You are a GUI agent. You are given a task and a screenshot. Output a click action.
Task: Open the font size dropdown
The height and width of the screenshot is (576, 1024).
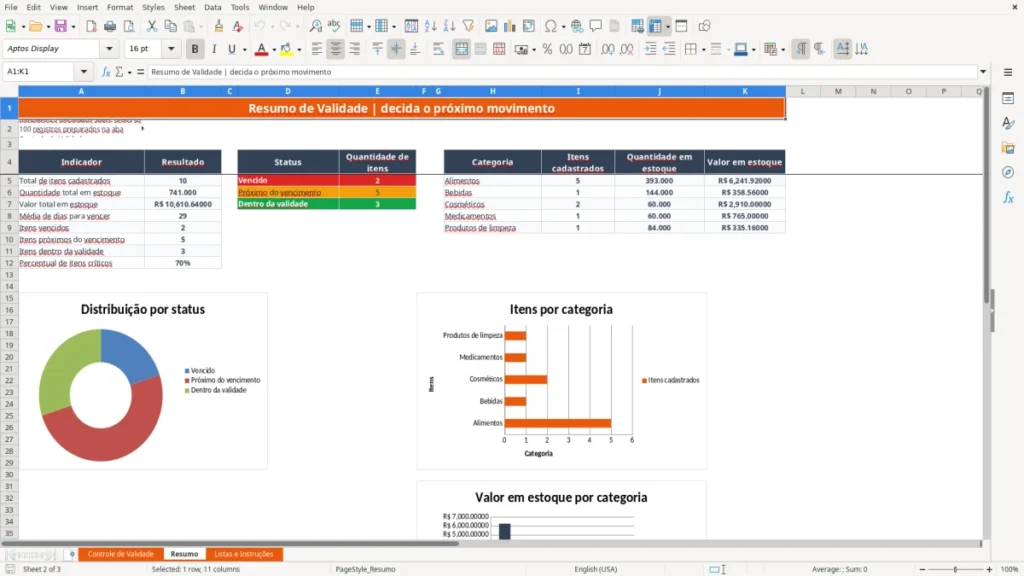click(171, 48)
